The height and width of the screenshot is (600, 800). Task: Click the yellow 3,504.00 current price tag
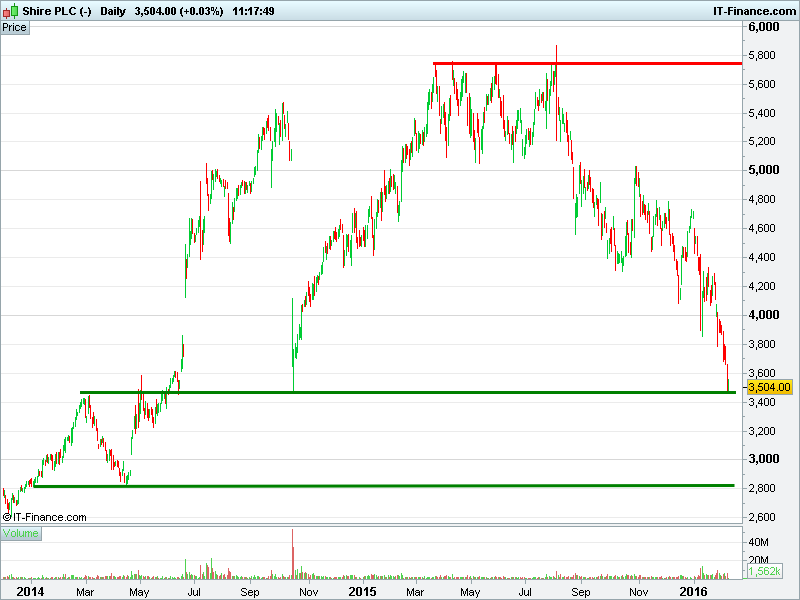pos(769,387)
